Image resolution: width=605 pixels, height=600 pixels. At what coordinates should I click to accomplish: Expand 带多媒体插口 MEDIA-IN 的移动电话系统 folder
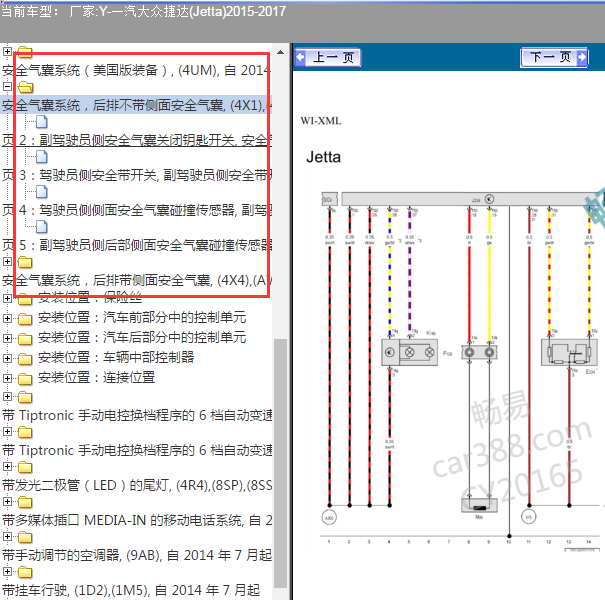7,501
